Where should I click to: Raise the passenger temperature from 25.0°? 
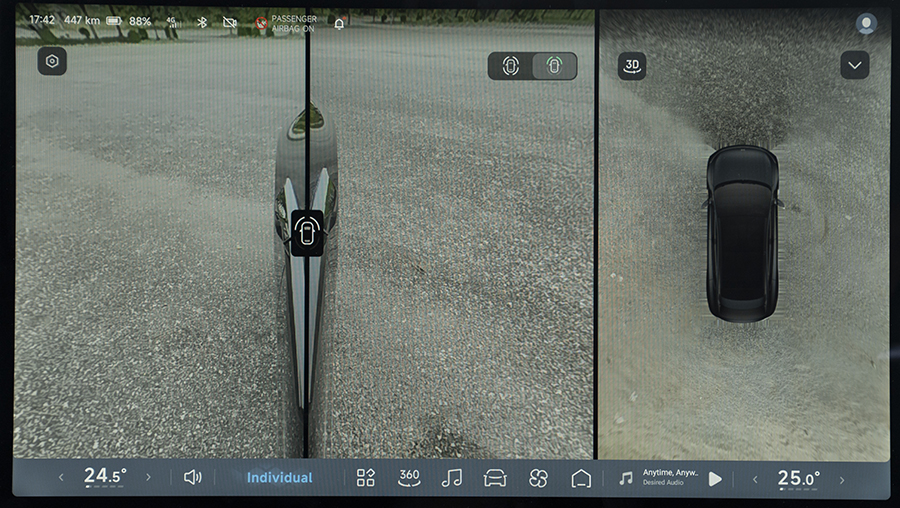pos(842,478)
